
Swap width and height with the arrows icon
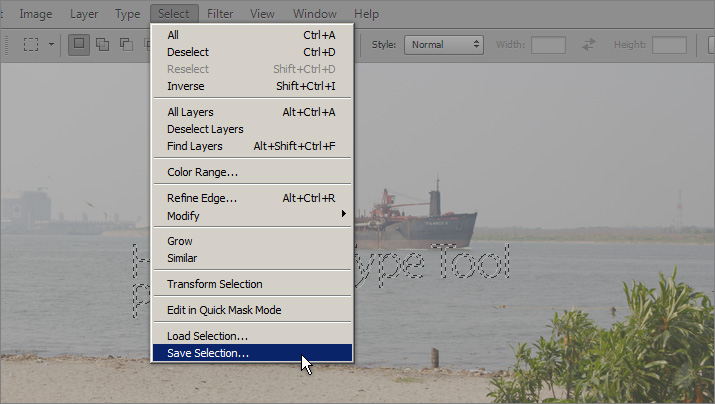coord(589,45)
